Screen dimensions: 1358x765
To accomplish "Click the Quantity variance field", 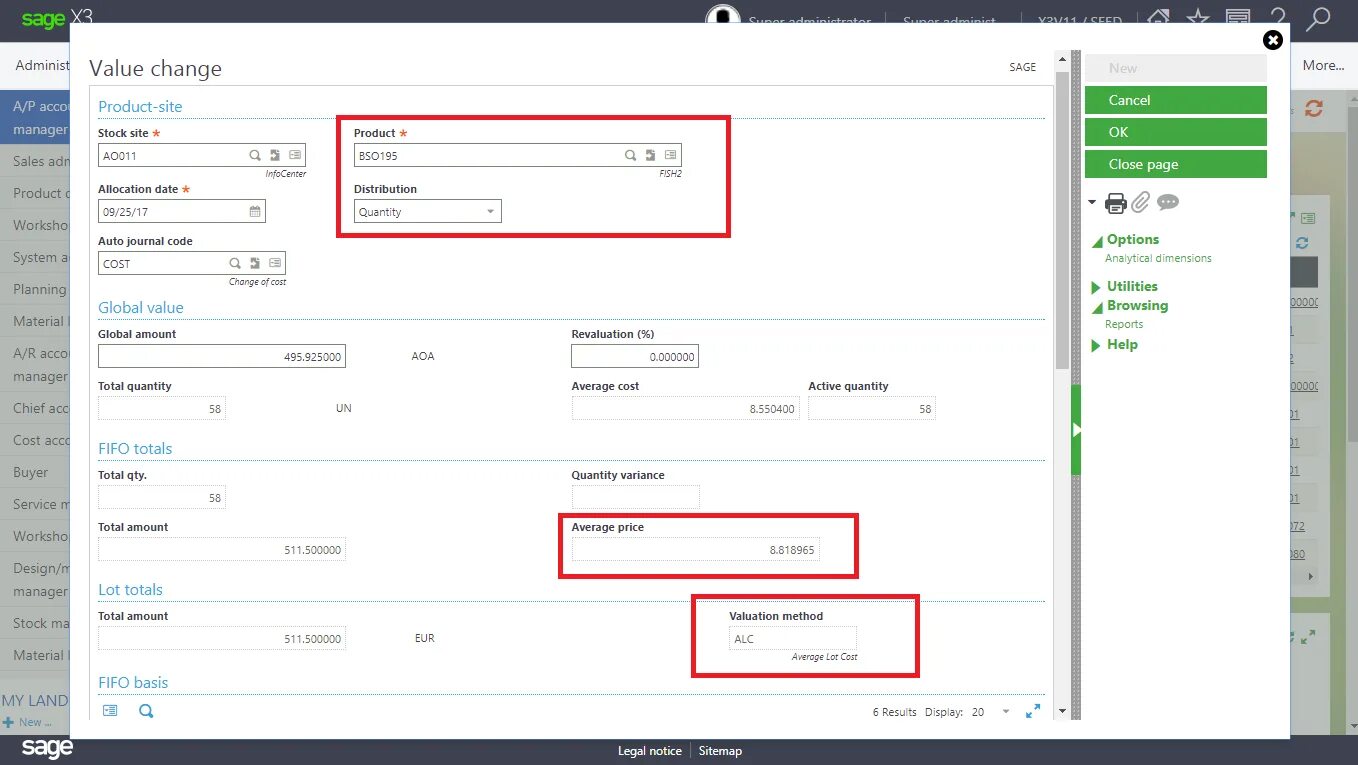I will pyautogui.click(x=635, y=497).
